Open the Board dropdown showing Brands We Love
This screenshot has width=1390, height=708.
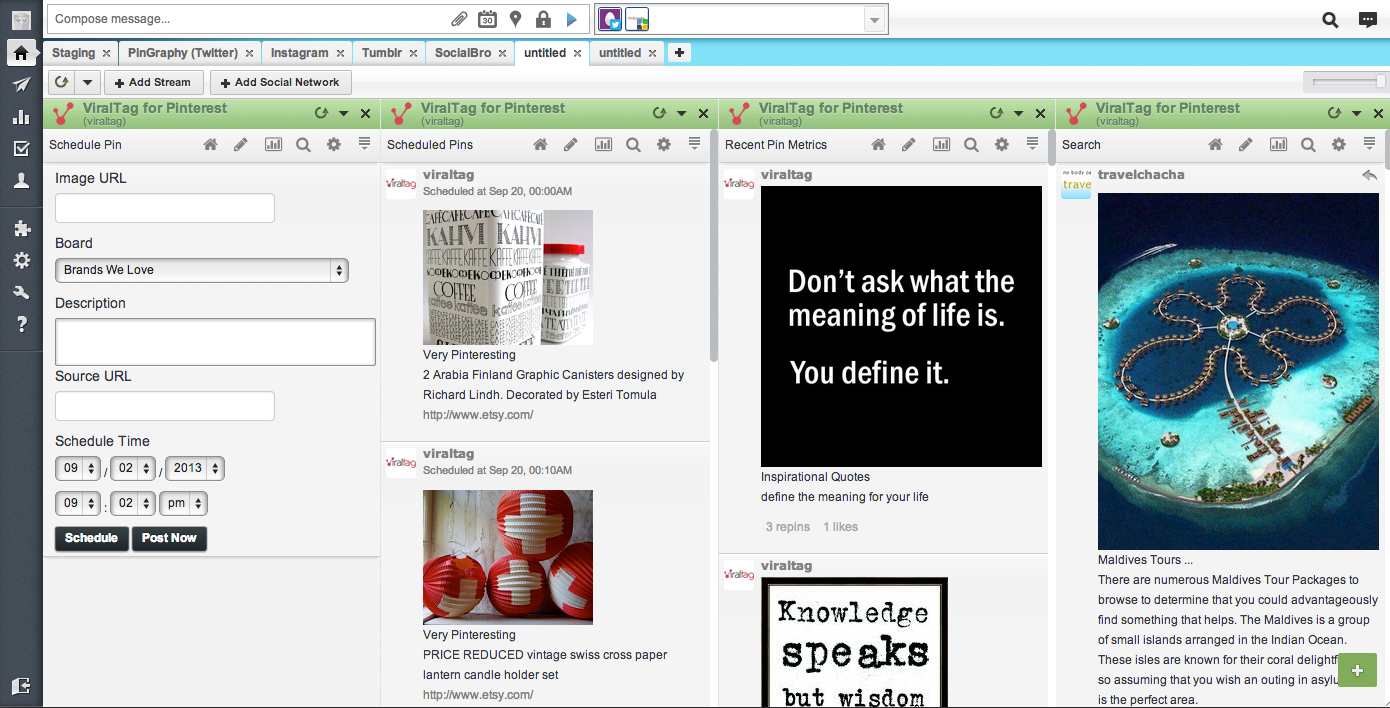point(201,270)
